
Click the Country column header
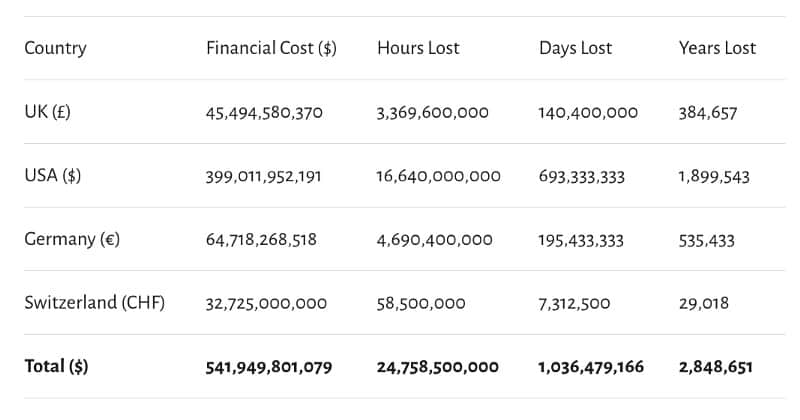[55, 48]
